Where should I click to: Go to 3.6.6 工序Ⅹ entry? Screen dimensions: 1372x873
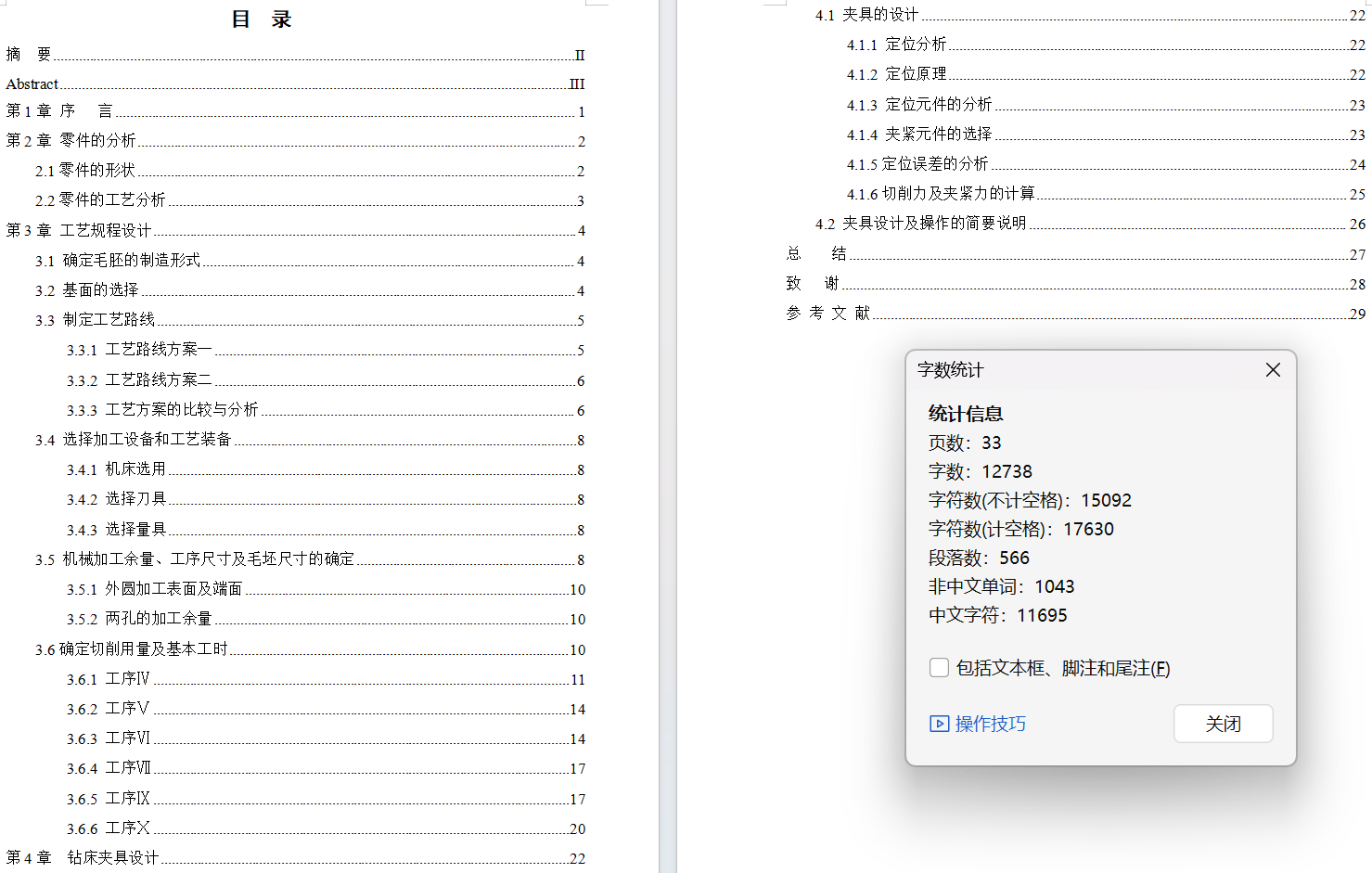click(x=326, y=828)
